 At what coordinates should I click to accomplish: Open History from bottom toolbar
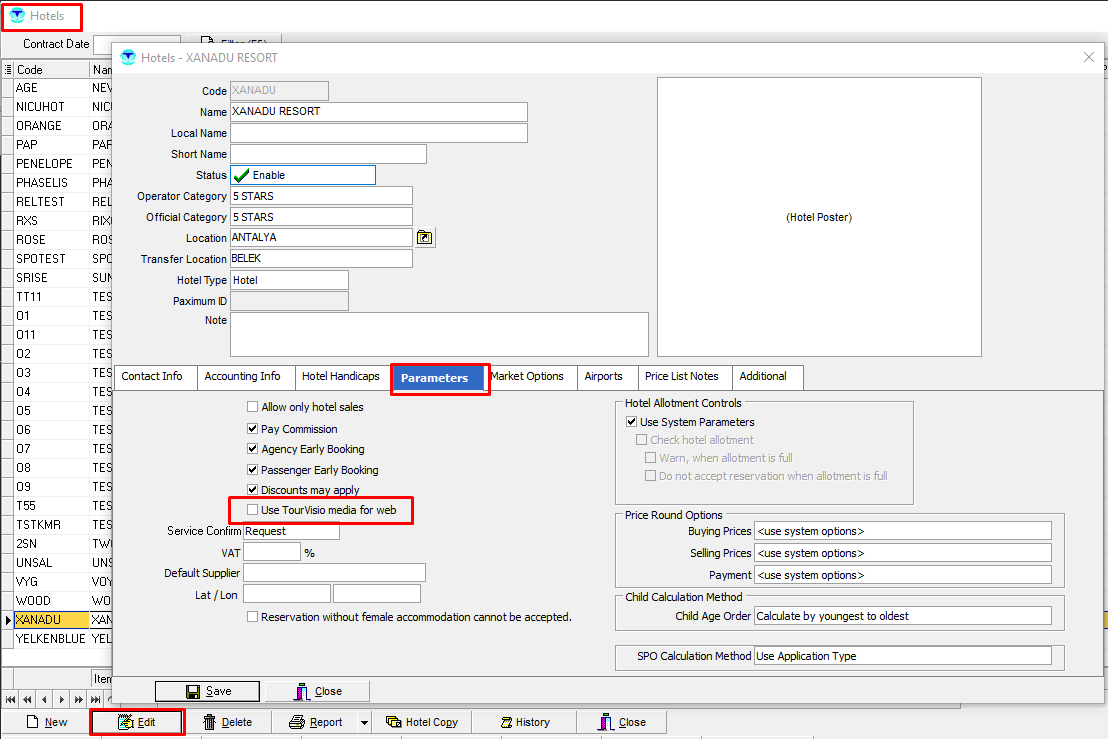point(521,722)
